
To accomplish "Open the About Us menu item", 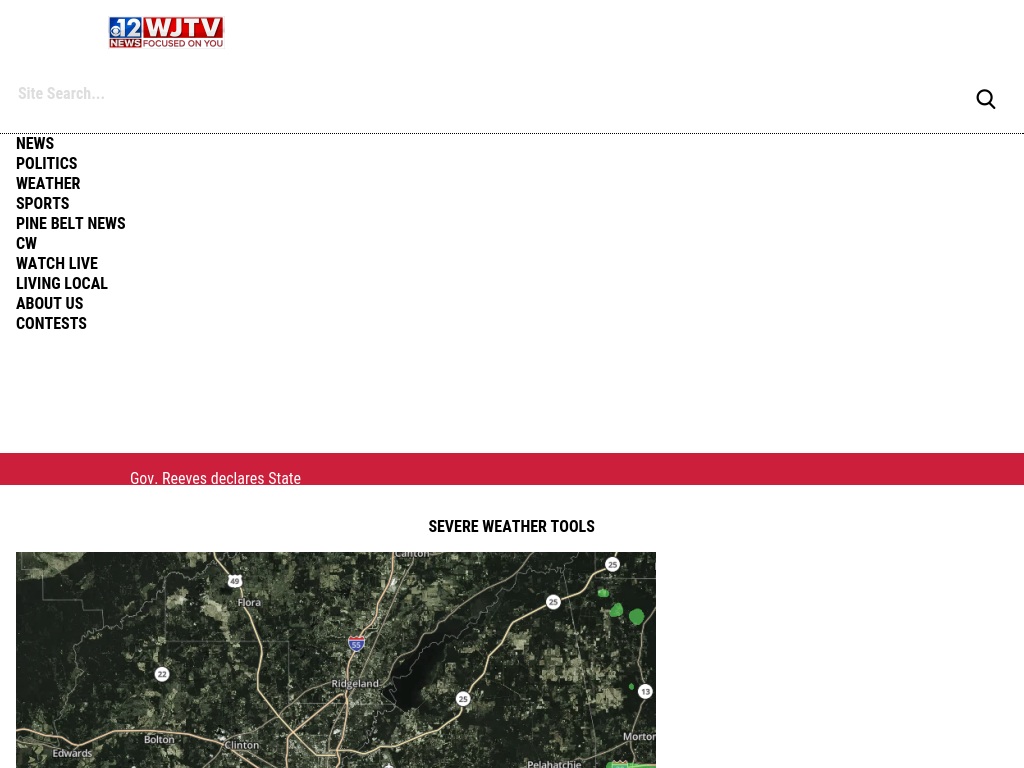I will tap(50, 304).
